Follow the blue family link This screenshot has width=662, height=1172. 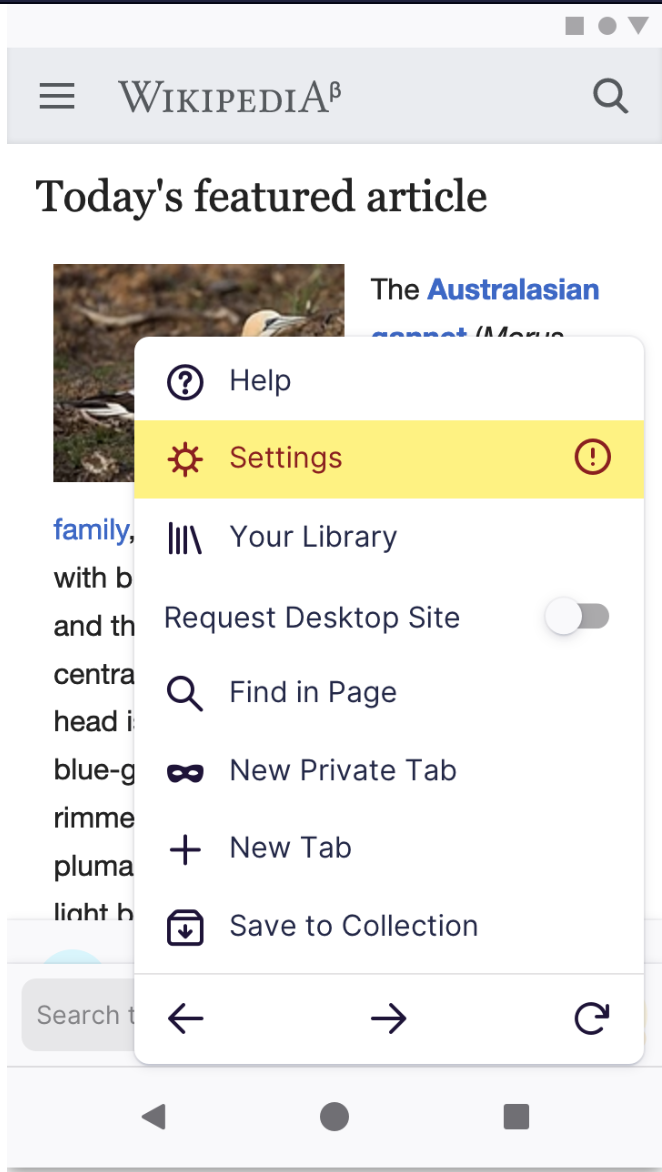point(90,529)
